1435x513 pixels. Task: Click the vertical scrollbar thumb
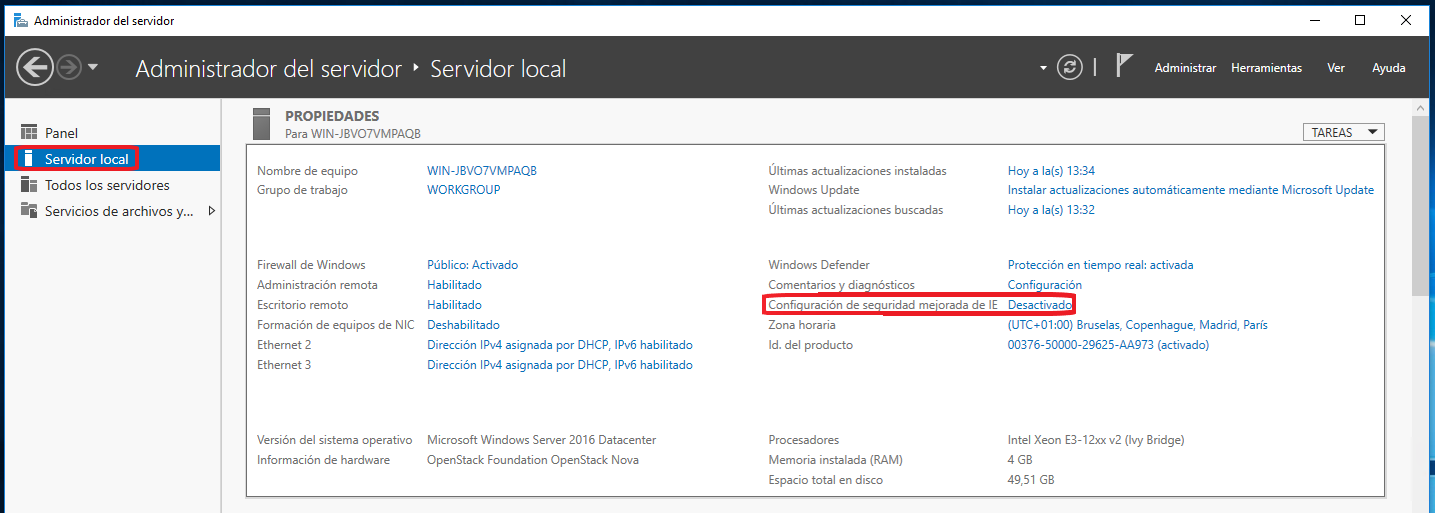[x=1421, y=205]
